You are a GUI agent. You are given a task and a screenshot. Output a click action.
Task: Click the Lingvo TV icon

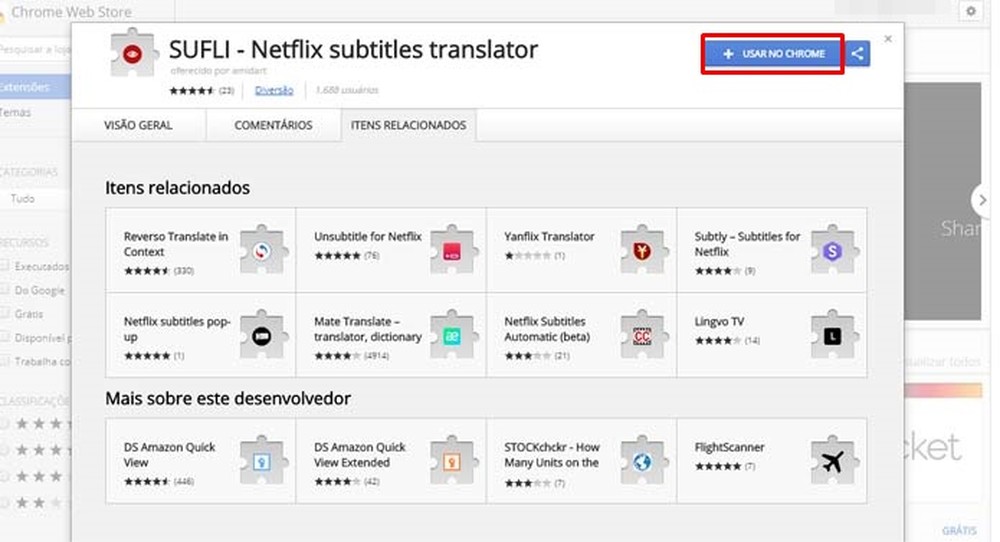click(833, 335)
